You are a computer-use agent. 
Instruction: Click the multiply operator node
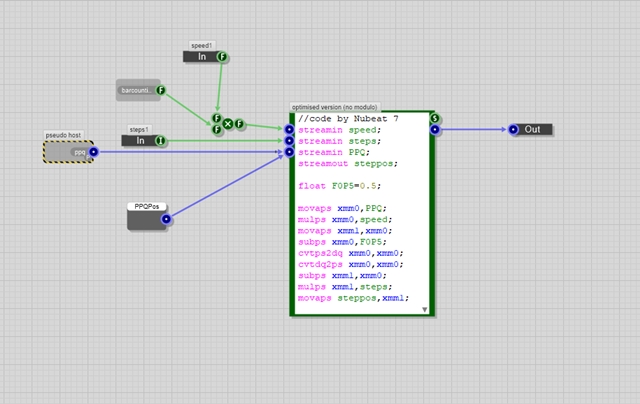228,124
